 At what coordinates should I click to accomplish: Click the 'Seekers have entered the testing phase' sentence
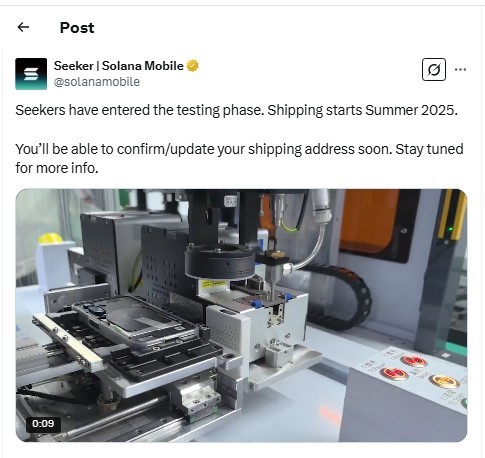tap(140, 110)
